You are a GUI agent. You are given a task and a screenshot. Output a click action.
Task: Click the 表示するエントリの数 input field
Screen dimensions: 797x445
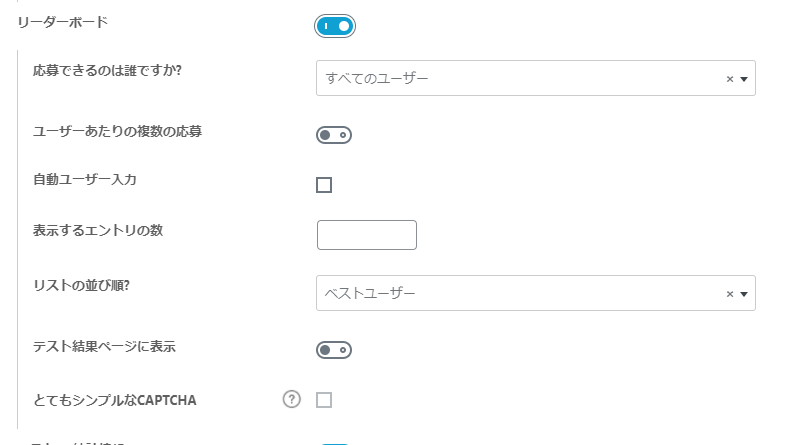click(366, 235)
